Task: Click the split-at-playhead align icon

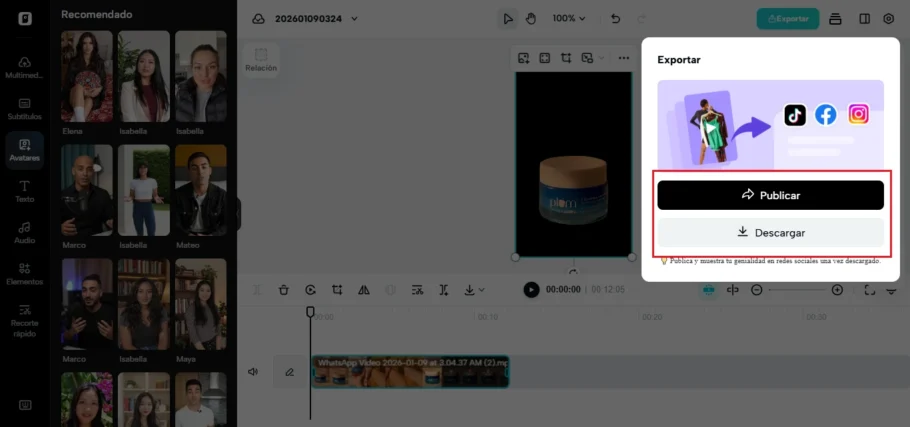Action: click(732, 290)
